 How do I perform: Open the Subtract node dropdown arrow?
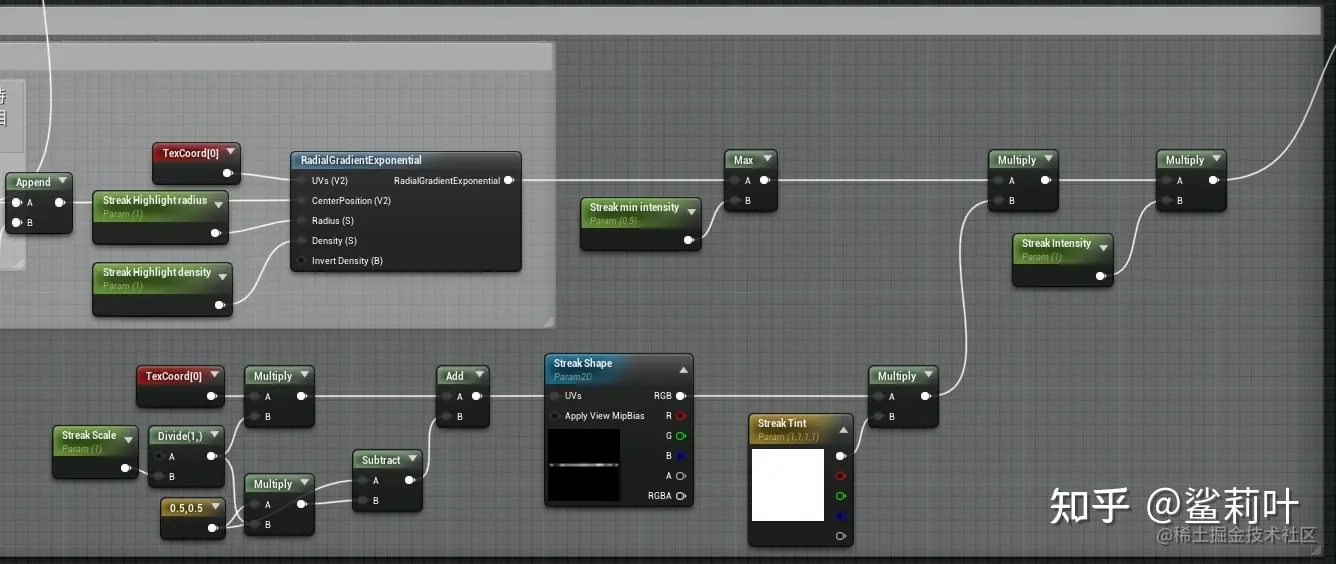click(411, 460)
